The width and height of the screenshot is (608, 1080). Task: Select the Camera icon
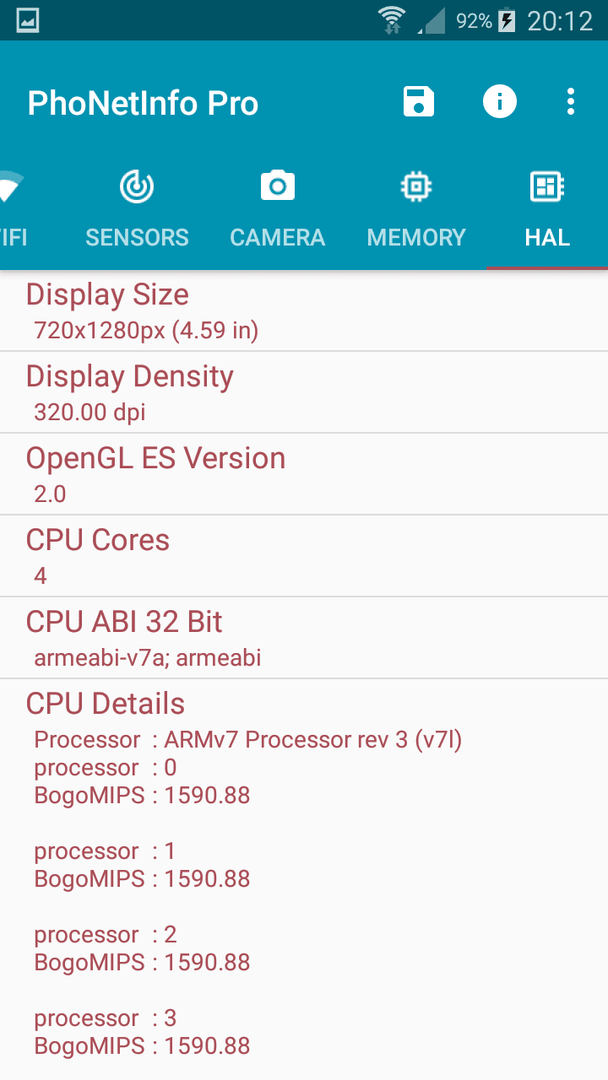pos(277,186)
